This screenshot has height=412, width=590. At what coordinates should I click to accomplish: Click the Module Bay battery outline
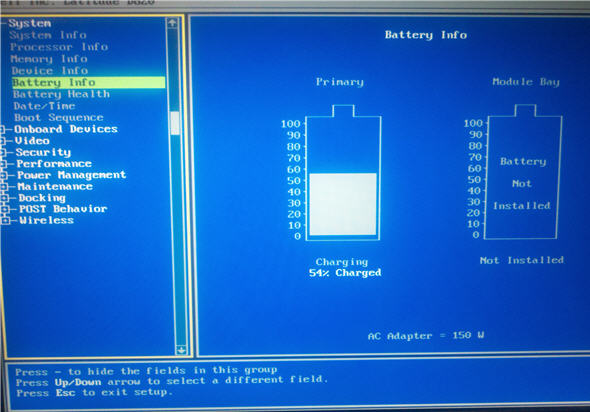[x=522, y=172]
